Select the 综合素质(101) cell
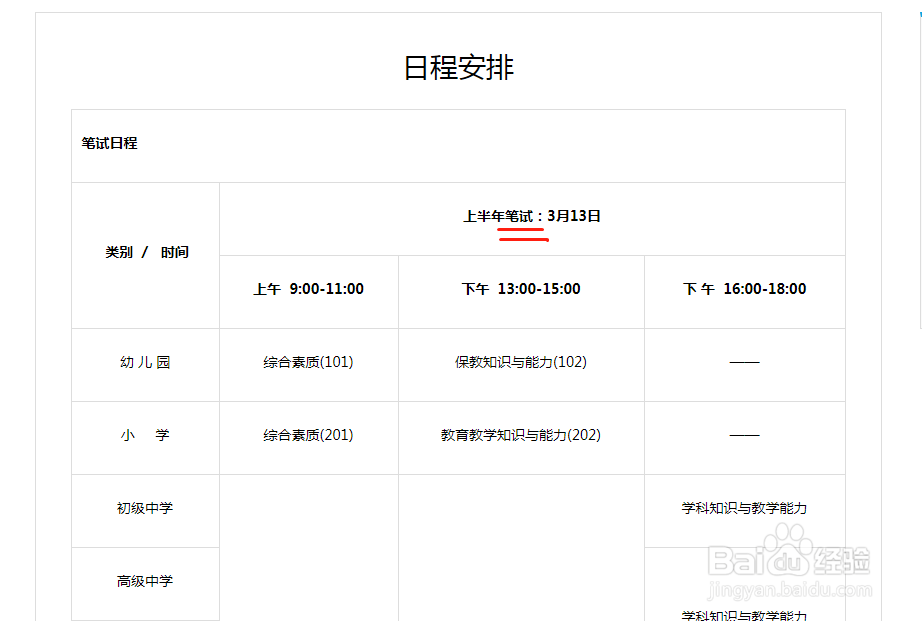Viewport: 922px width, 621px height. (310, 363)
